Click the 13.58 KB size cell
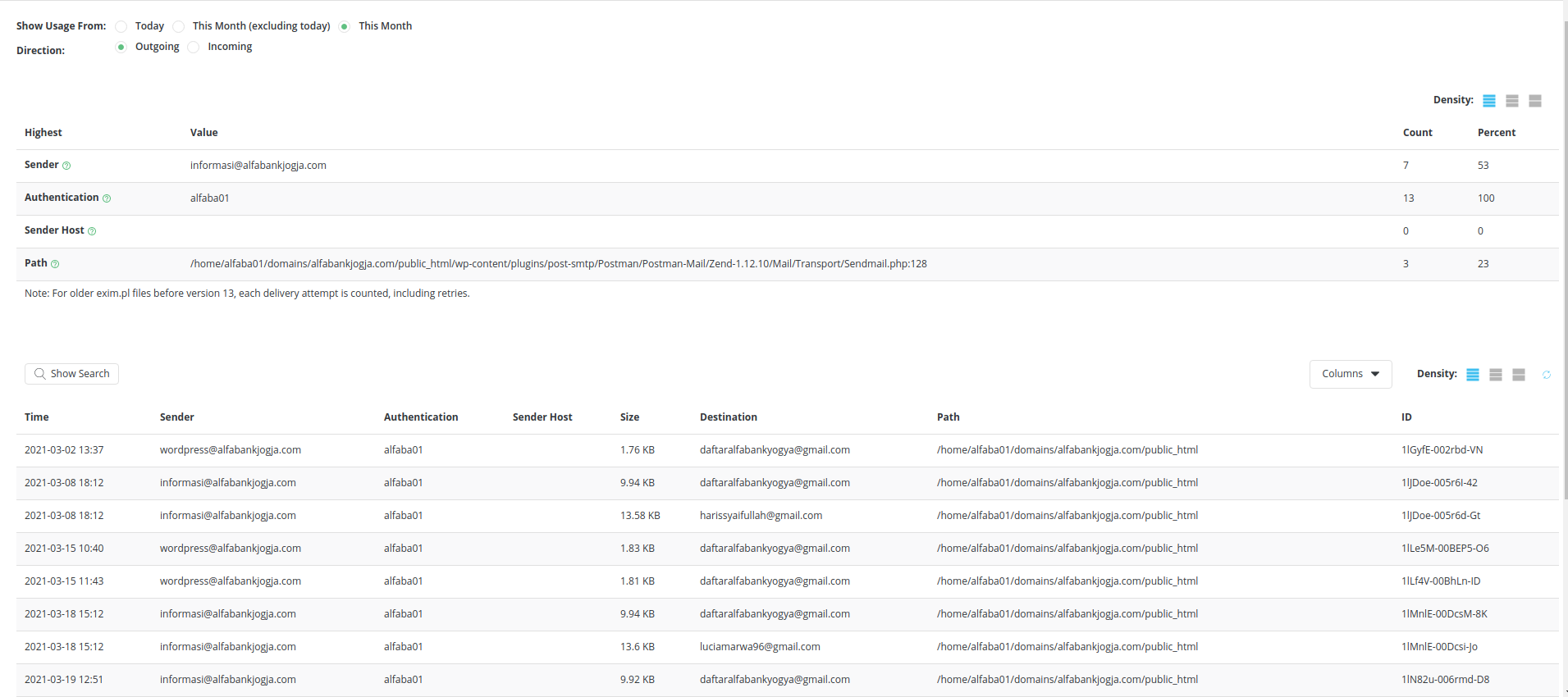 point(640,516)
